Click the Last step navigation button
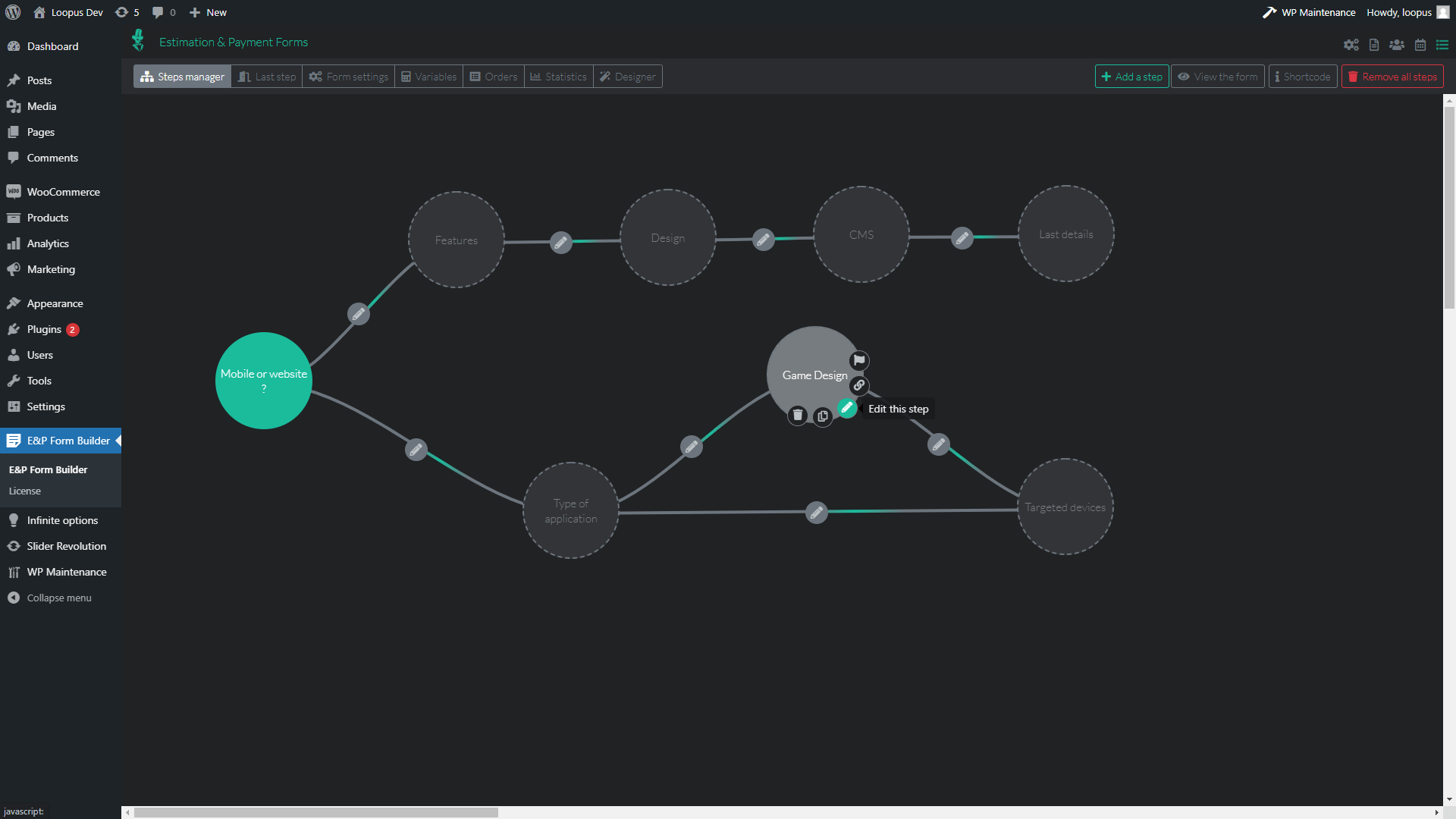This screenshot has width=1456, height=819. click(266, 76)
